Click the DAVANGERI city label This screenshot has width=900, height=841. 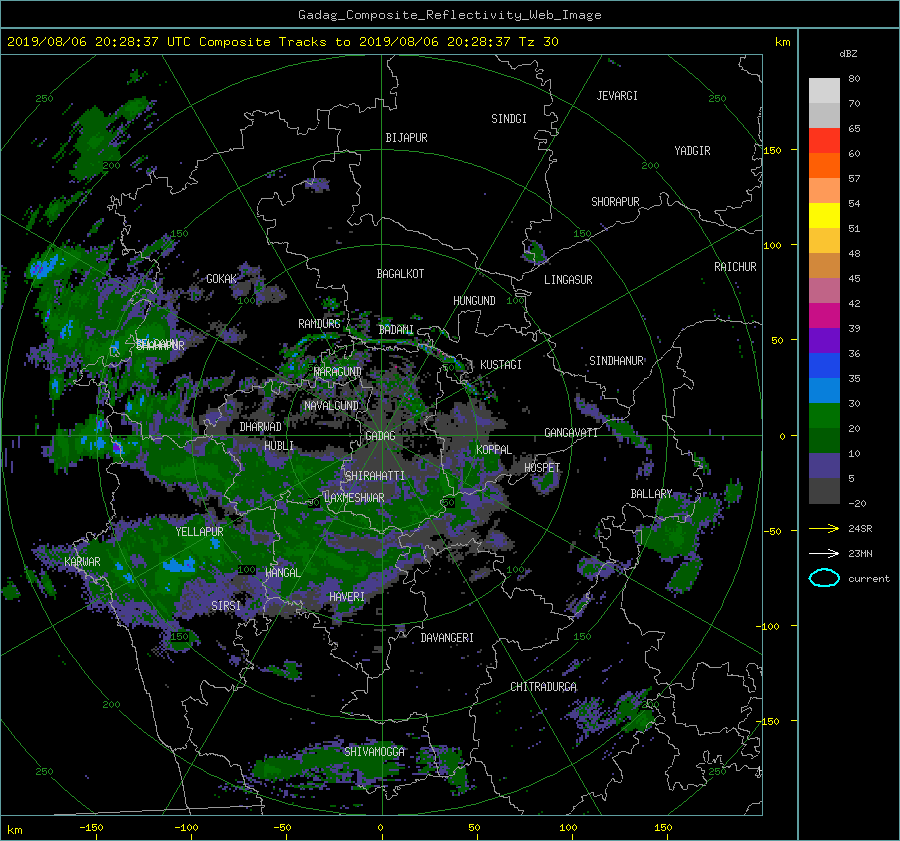(x=447, y=638)
